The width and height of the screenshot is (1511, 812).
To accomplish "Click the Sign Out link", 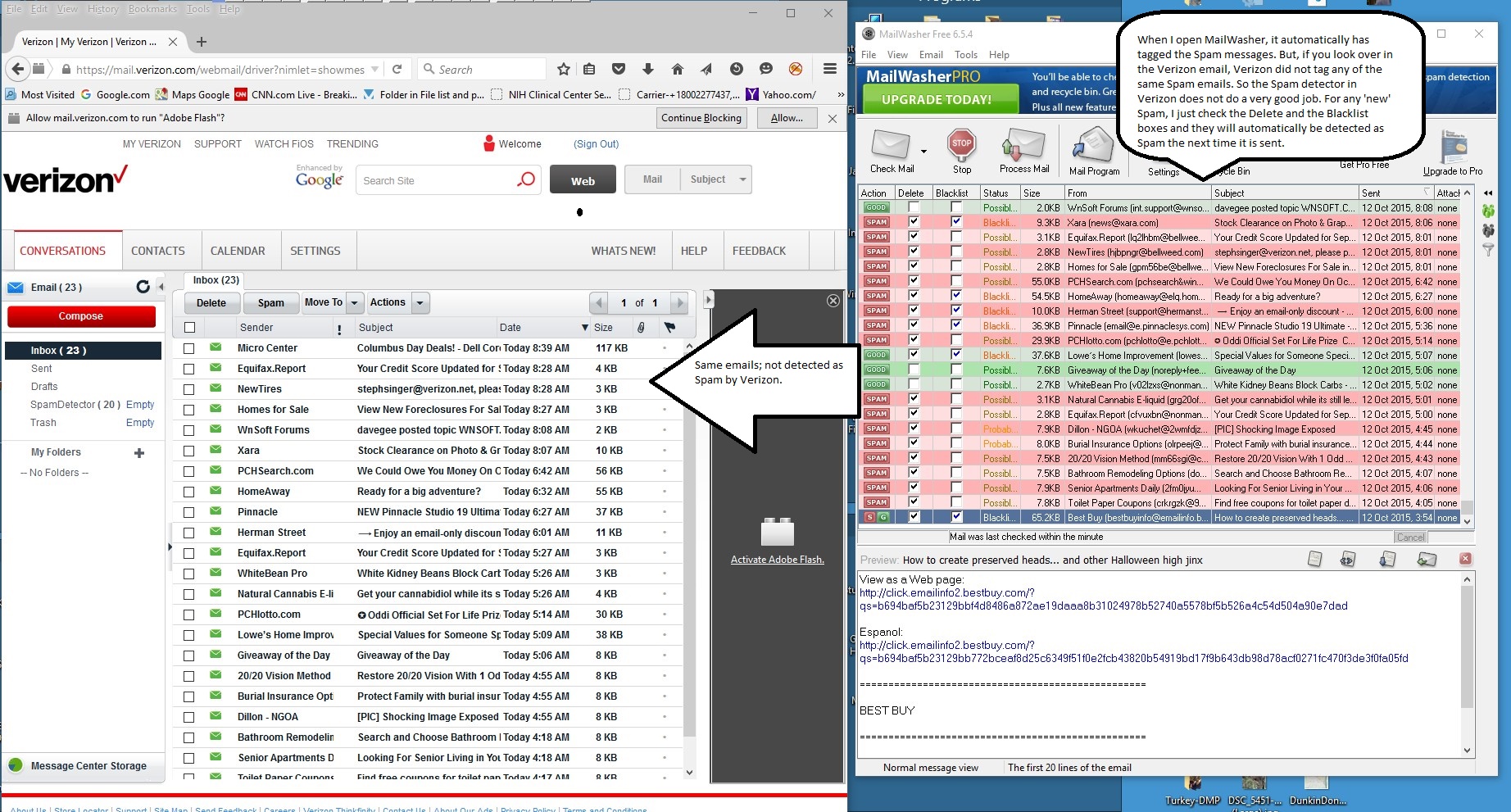I will pos(597,144).
